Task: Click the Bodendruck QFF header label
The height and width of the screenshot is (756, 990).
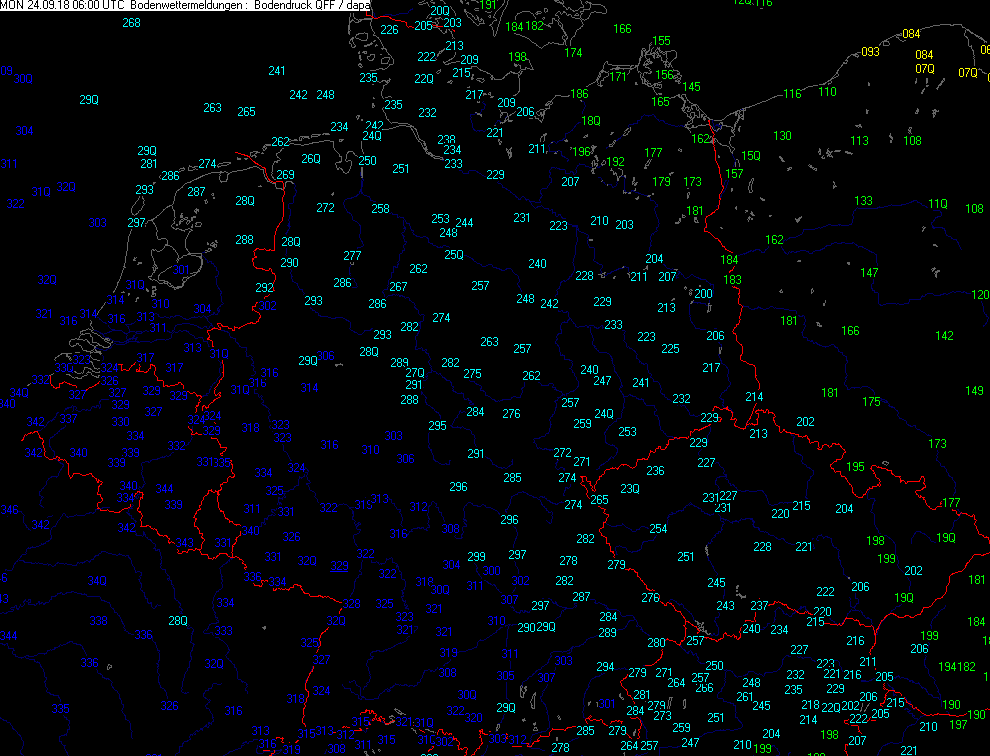Action: (299, 5)
